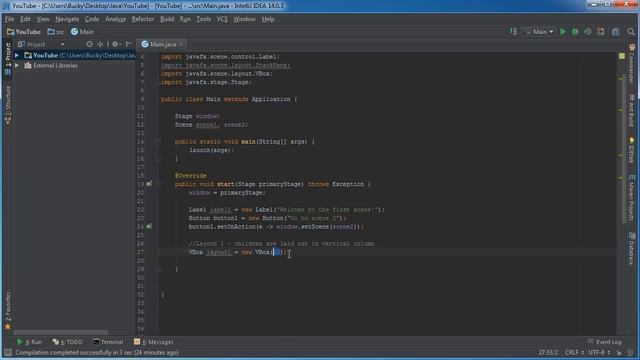
Task: Toggle the Structure tool window side tab
Action: coord(8,105)
